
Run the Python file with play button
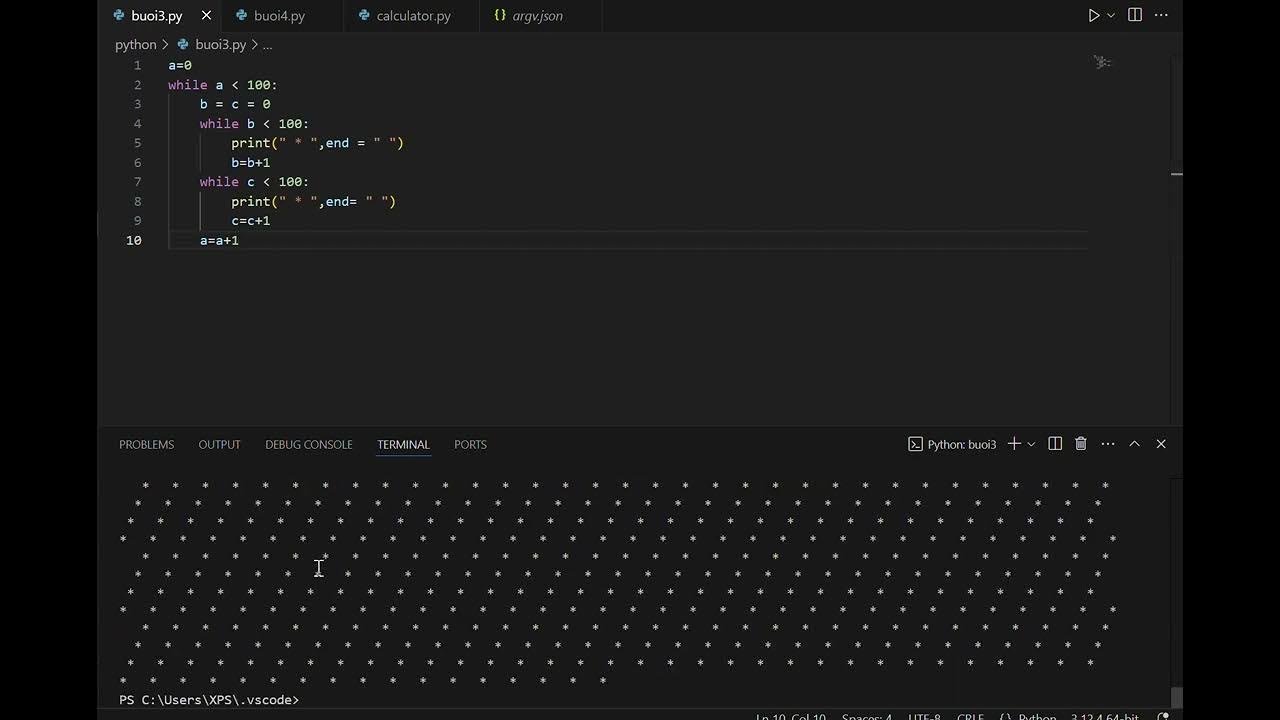point(1094,16)
